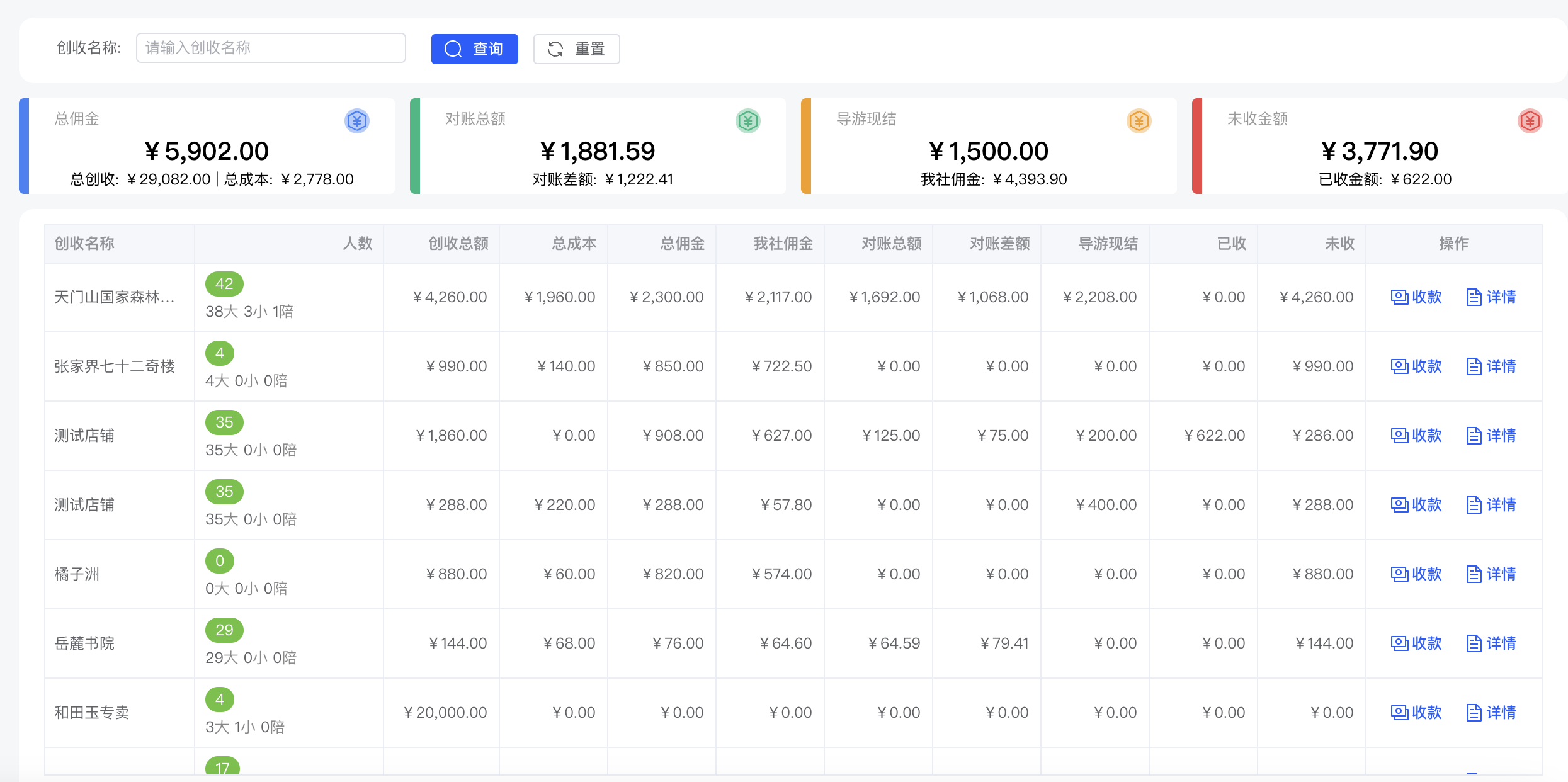Click 收款 link on 岳麓书院 row
The height and width of the screenshot is (782, 1568).
1416,643
